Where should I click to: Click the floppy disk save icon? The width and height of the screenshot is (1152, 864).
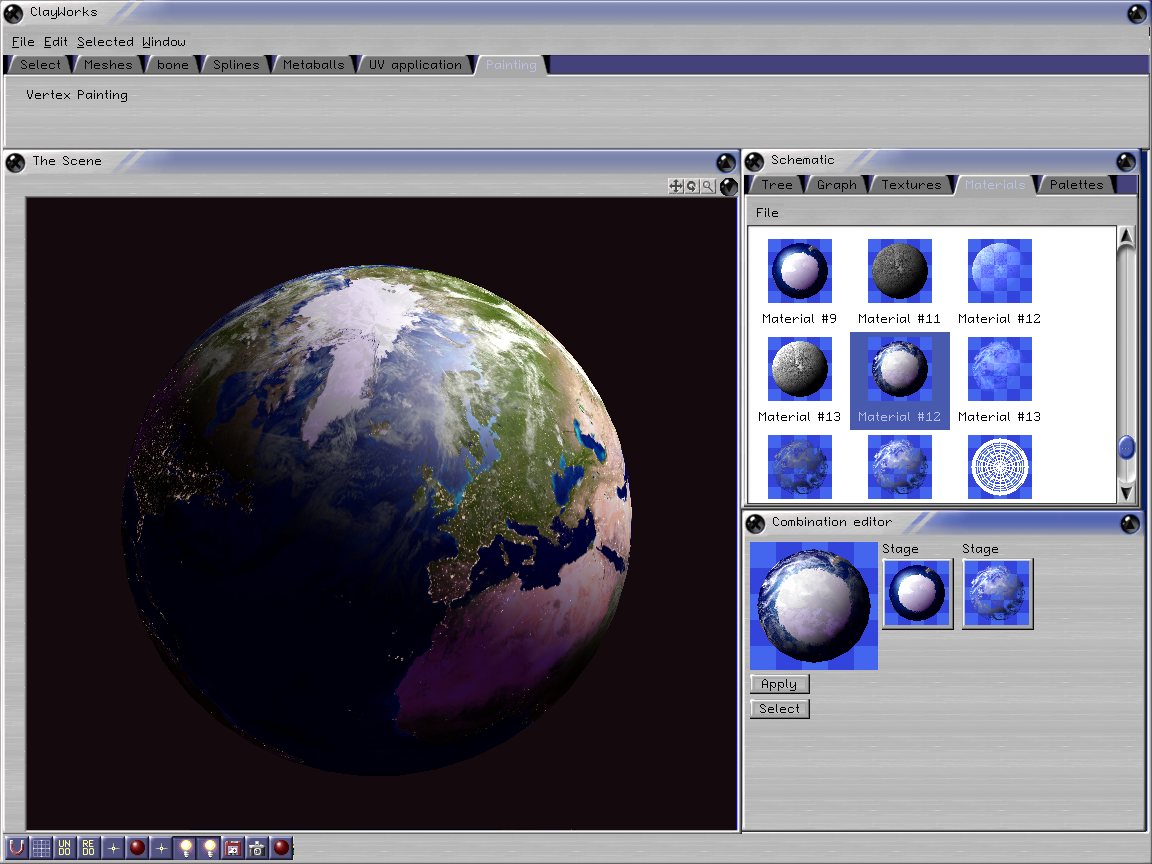pyautogui.click(x=233, y=848)
